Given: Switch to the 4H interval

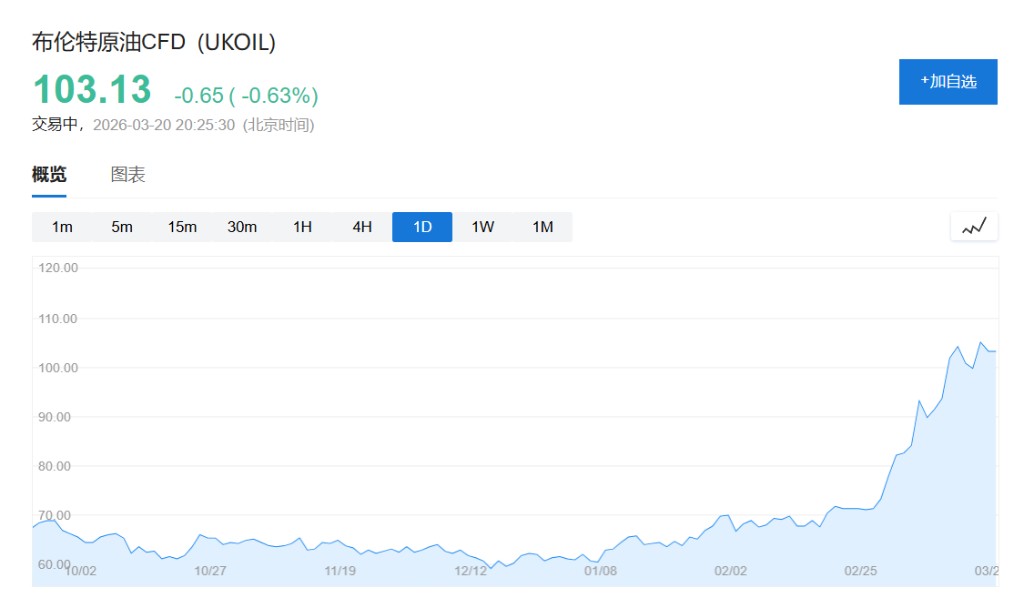Looking at the screenshot, I should (x=362, y=227).
